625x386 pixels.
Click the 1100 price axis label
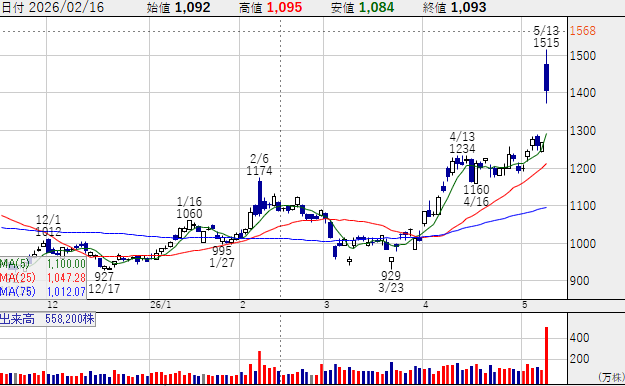(583, 206)
